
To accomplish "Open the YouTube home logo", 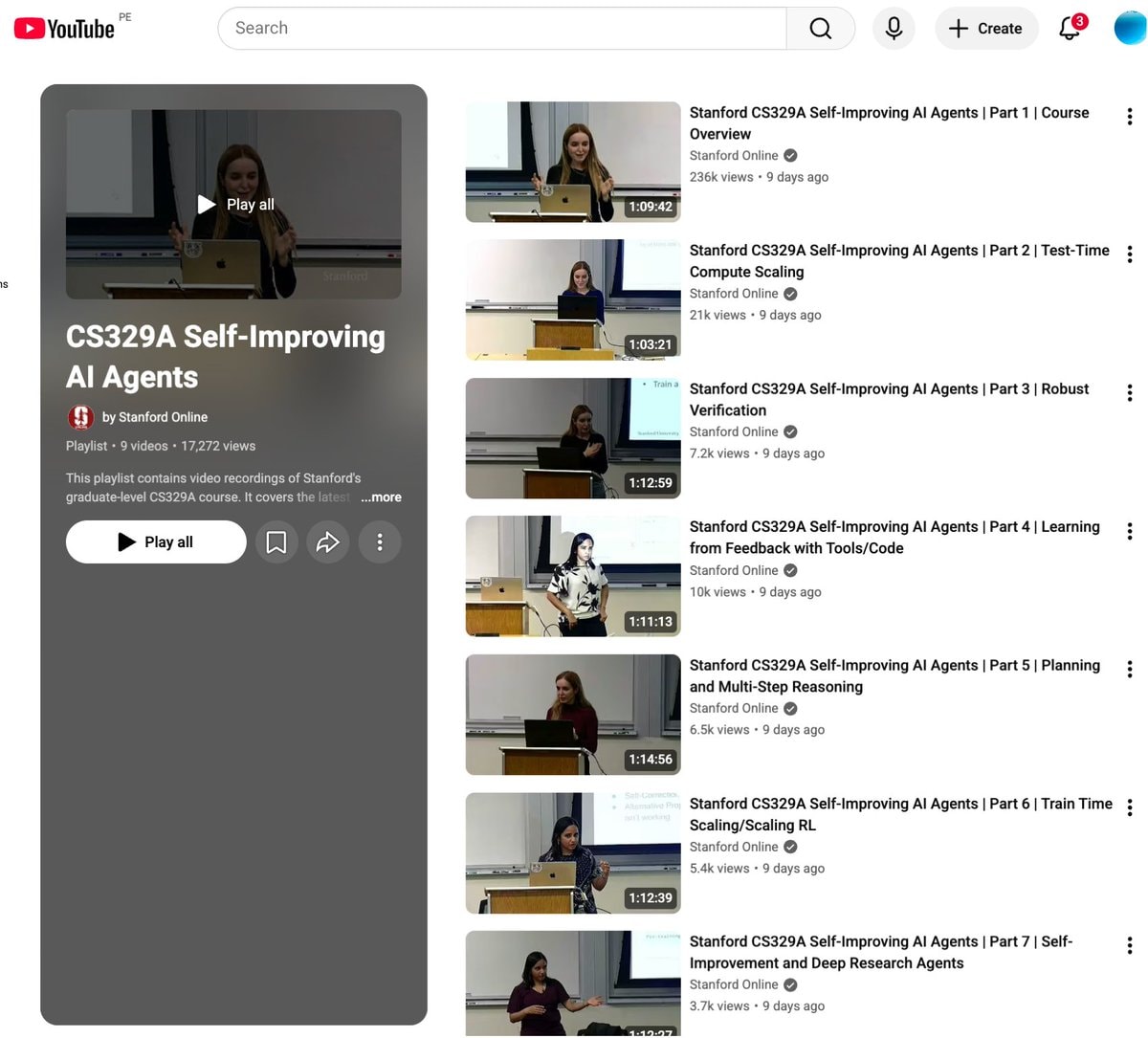I will [64, 29].
